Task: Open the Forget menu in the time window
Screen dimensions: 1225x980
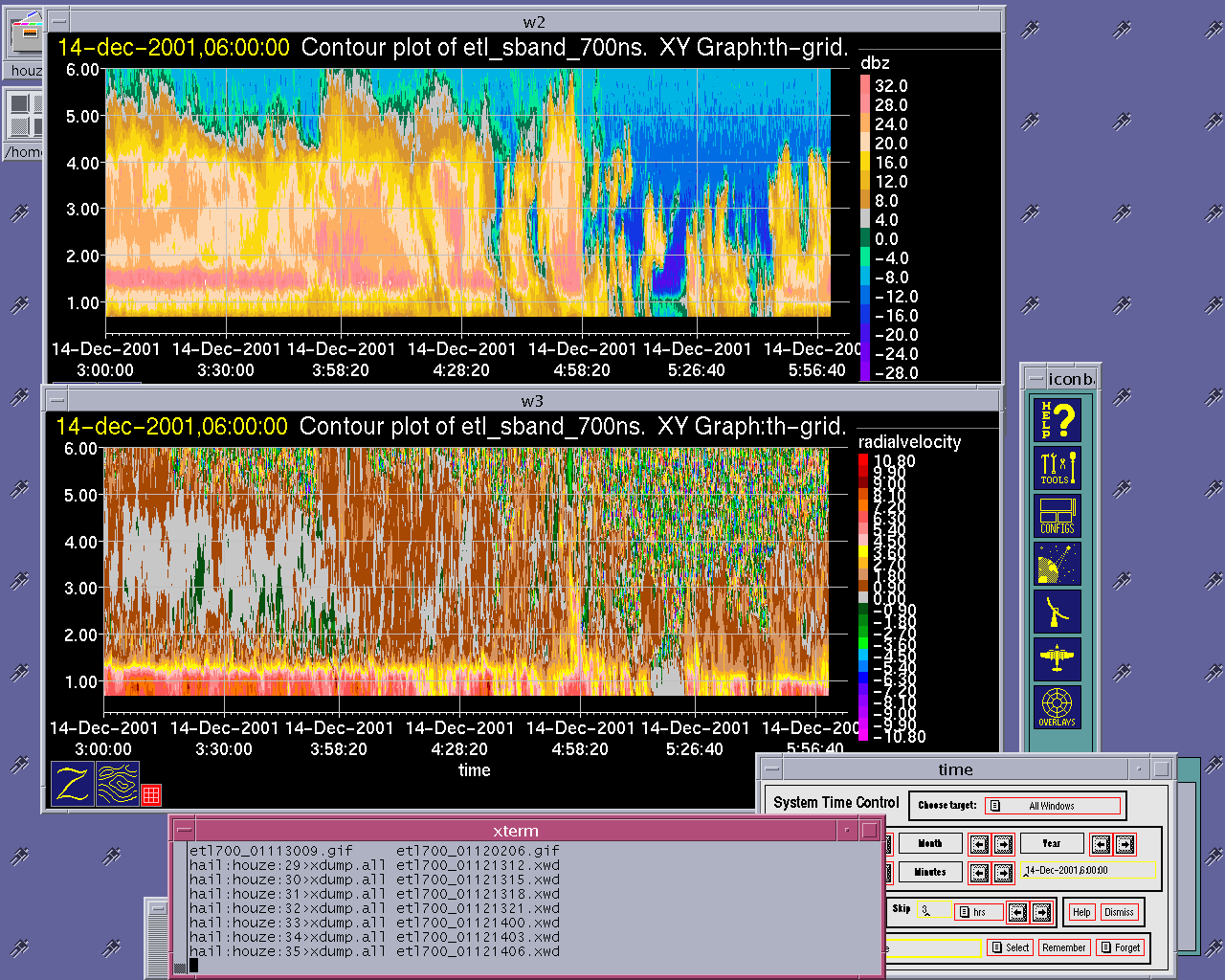Action: coord(1121,947)
